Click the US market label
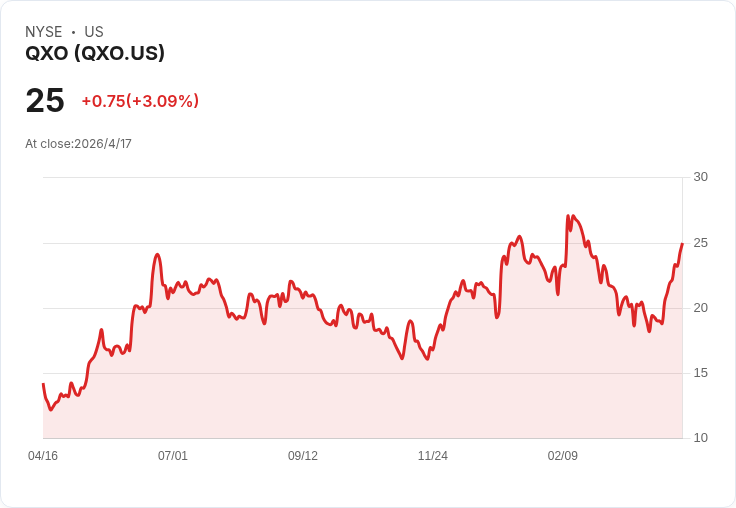This screenshot has width=736, height=508. click(x=94, y=32)
